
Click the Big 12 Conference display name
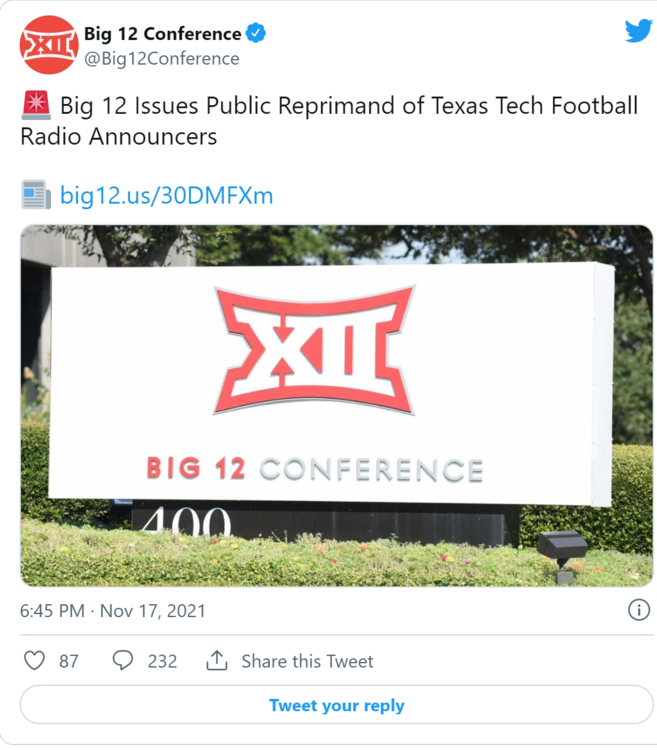(x=162, y=33)
